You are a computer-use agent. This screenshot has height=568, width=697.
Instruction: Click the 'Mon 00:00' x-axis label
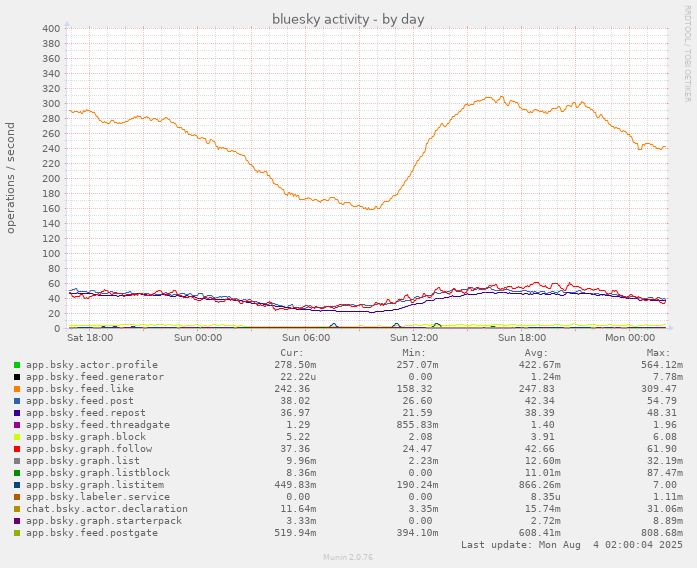tap(630, 338)
